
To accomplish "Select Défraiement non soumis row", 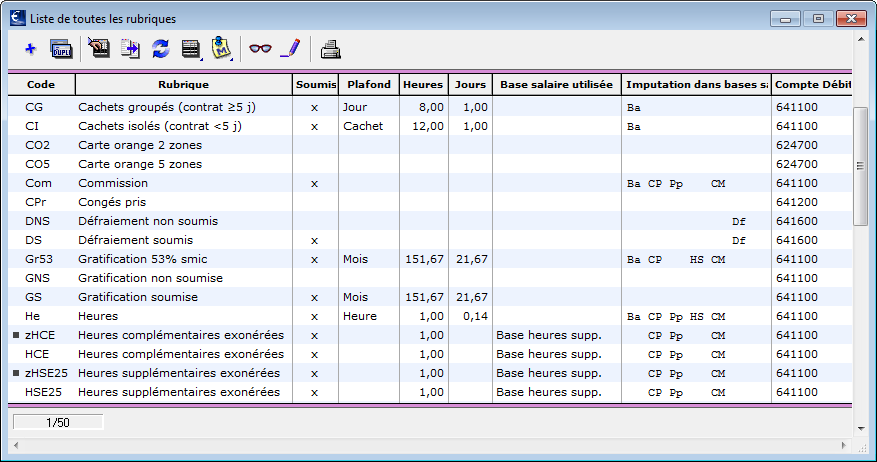I will coord(430,221).
